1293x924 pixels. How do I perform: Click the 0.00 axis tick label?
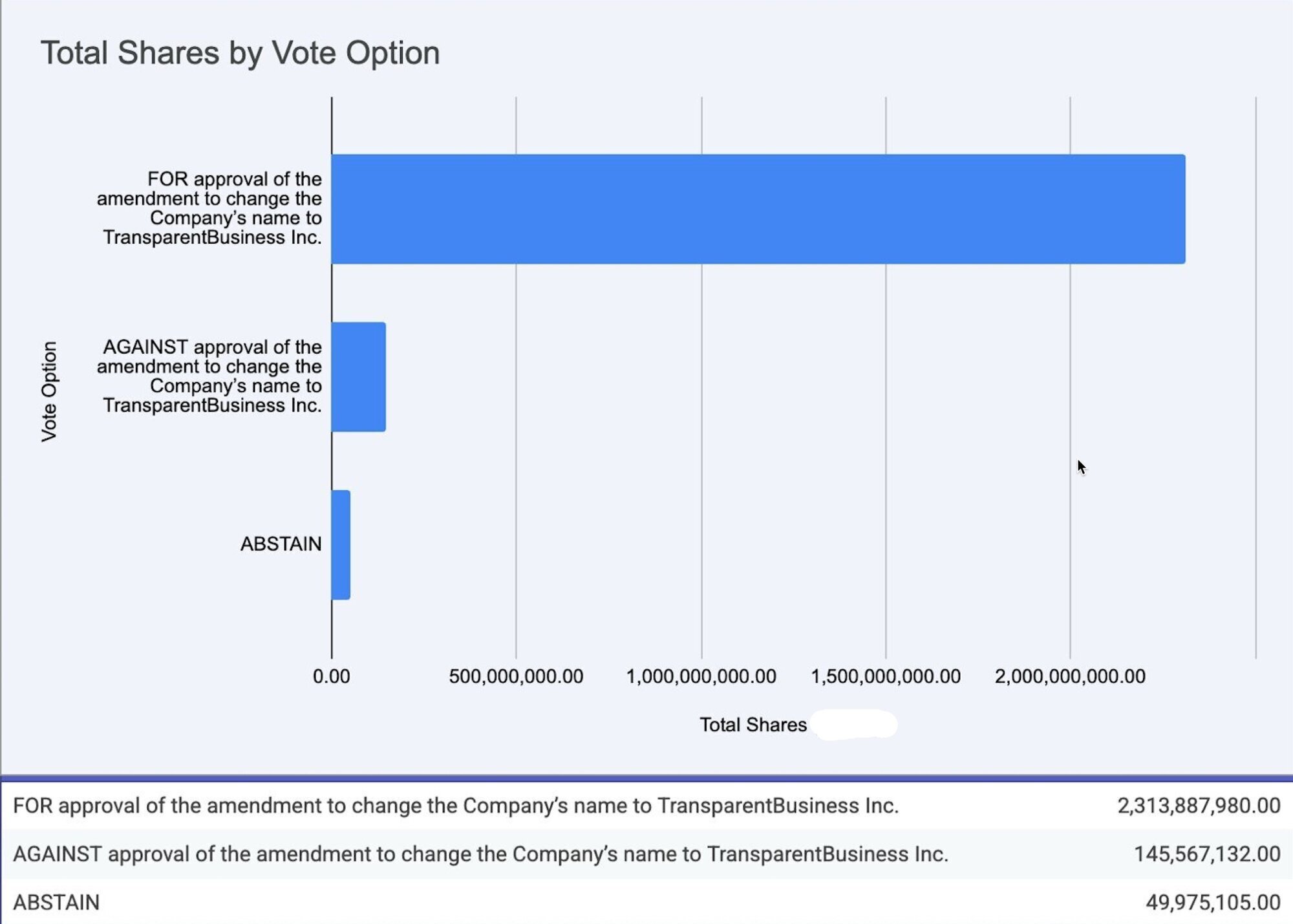(x=331, y=676)
